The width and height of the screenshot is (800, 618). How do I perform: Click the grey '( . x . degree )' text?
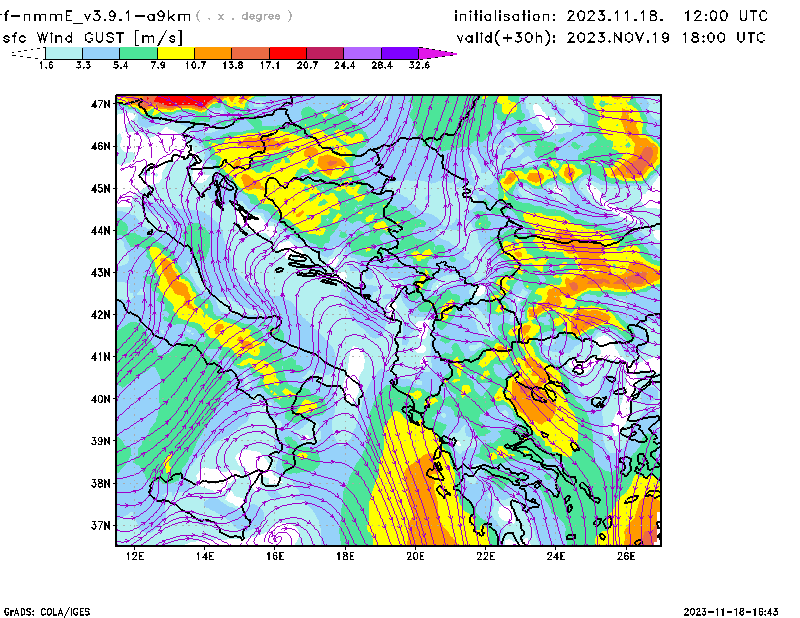click(x=244, y=16)
